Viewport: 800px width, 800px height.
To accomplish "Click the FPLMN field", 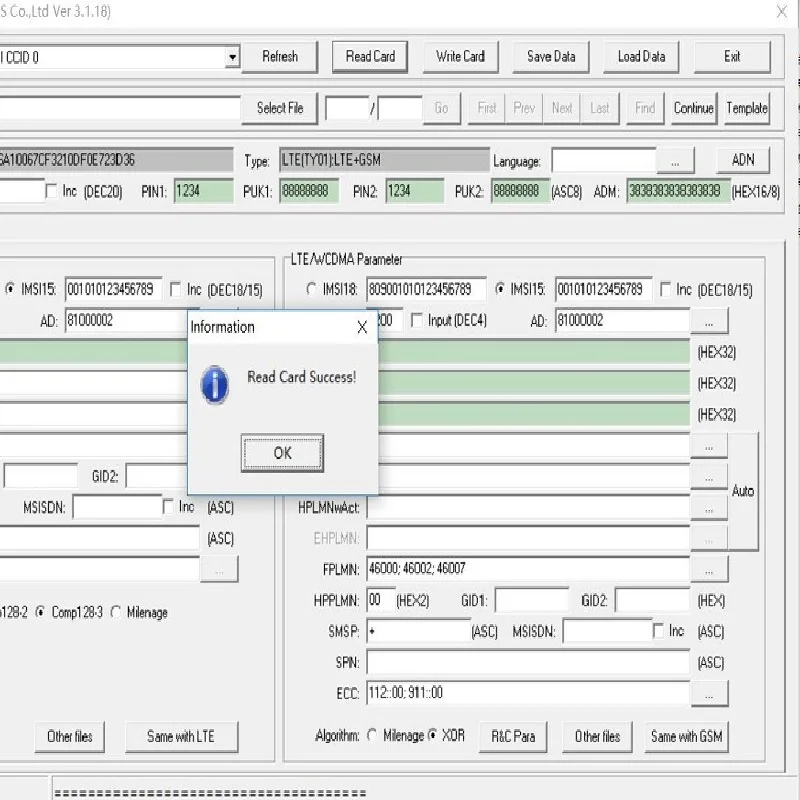I will click(x=528, y=568).
